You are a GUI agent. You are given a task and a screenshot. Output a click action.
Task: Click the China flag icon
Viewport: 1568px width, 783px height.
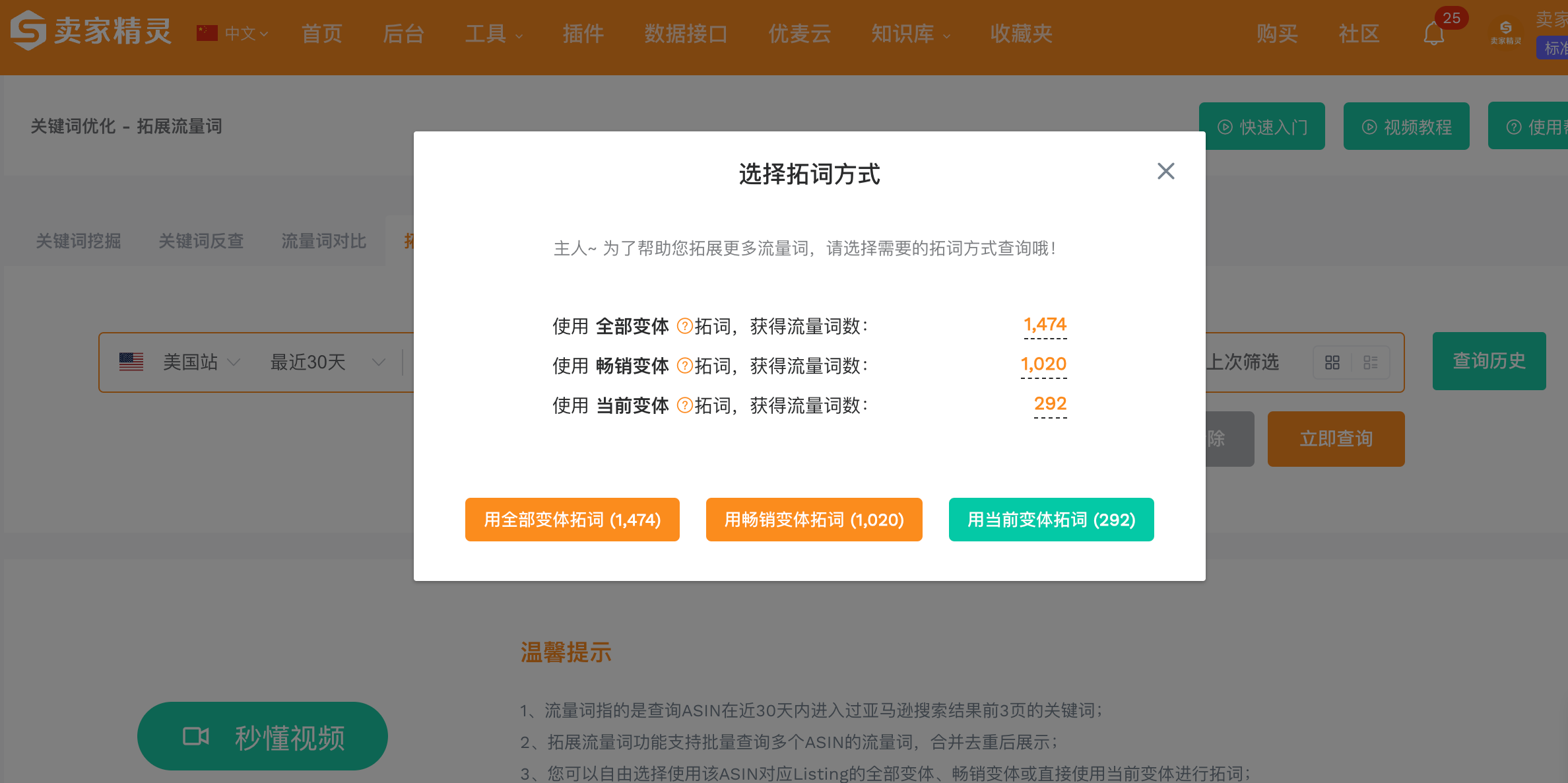(207, 33)
